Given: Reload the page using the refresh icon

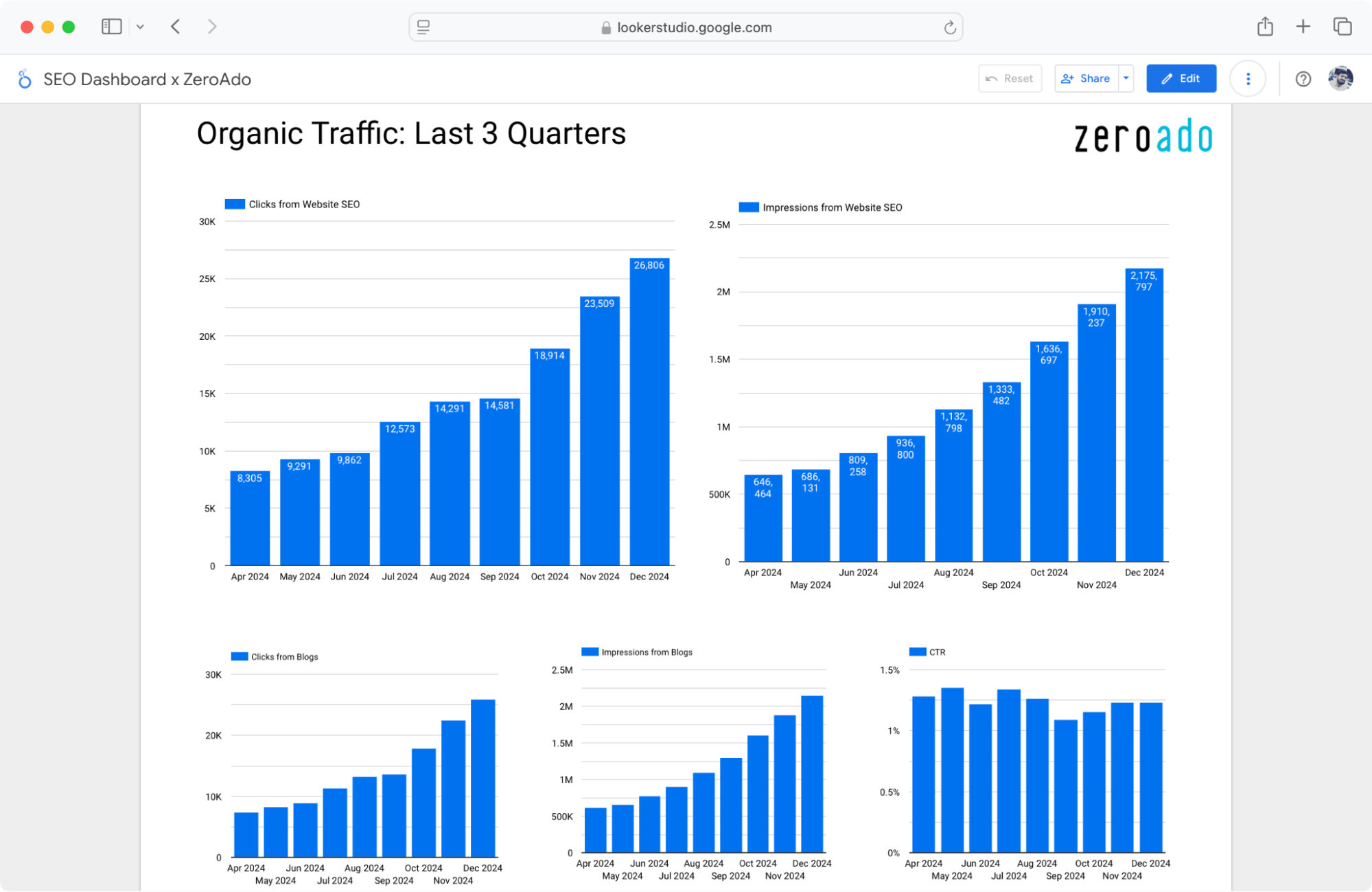Looking at the screenshot, I should 949,27.
